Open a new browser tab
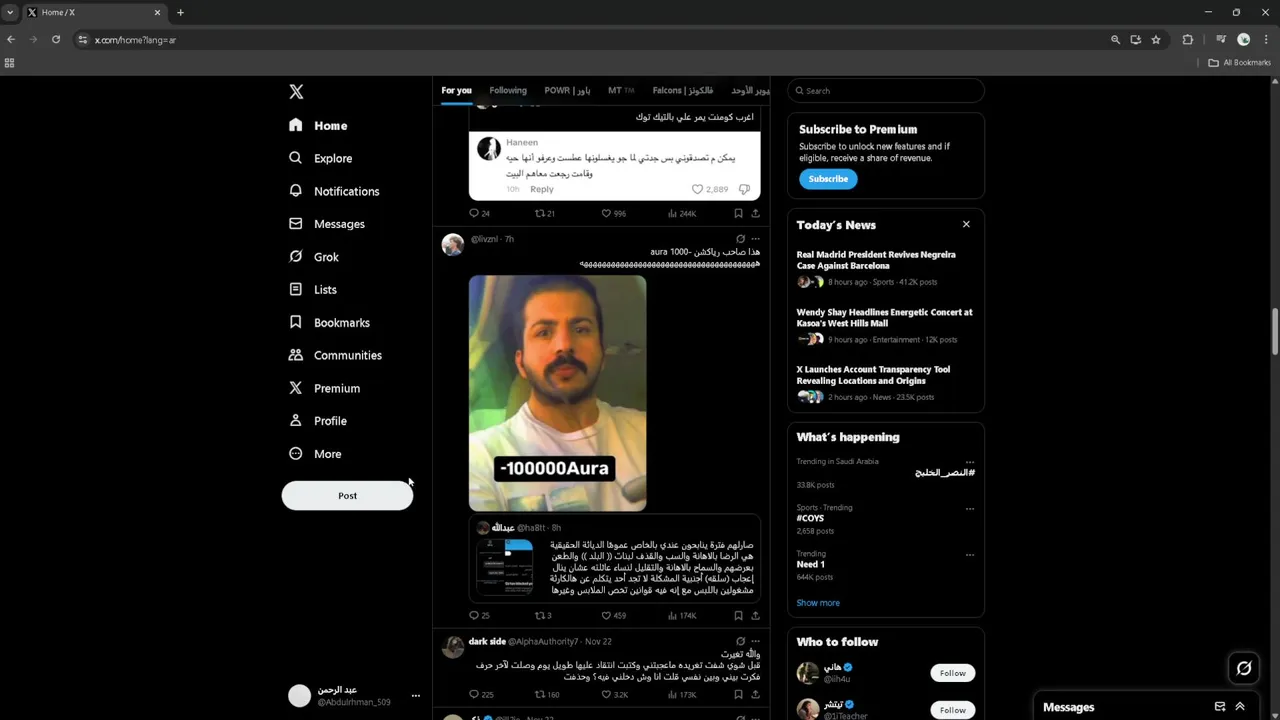This screenshot has height=720, width=1280. pyautogui.click(x=180, y=12)
